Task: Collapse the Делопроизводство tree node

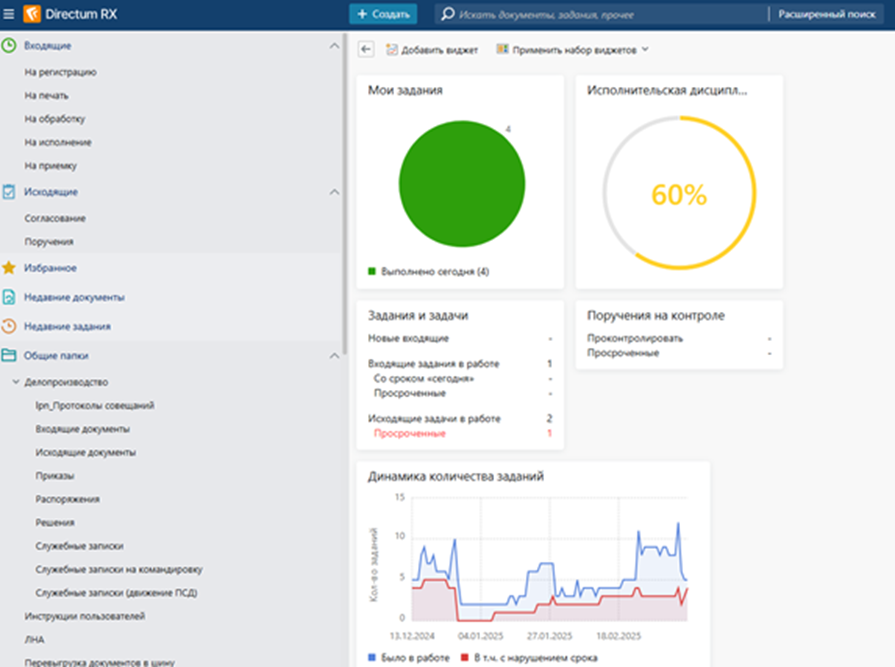Action: 16,382
